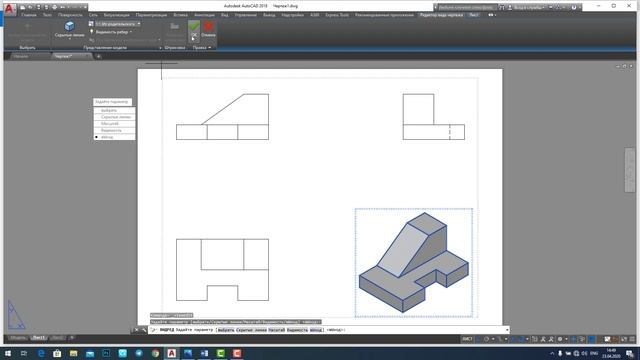
Task: Choose выбрать in the dynamic prompt menu
Action: pyautogui.click(x=114, y=111)
